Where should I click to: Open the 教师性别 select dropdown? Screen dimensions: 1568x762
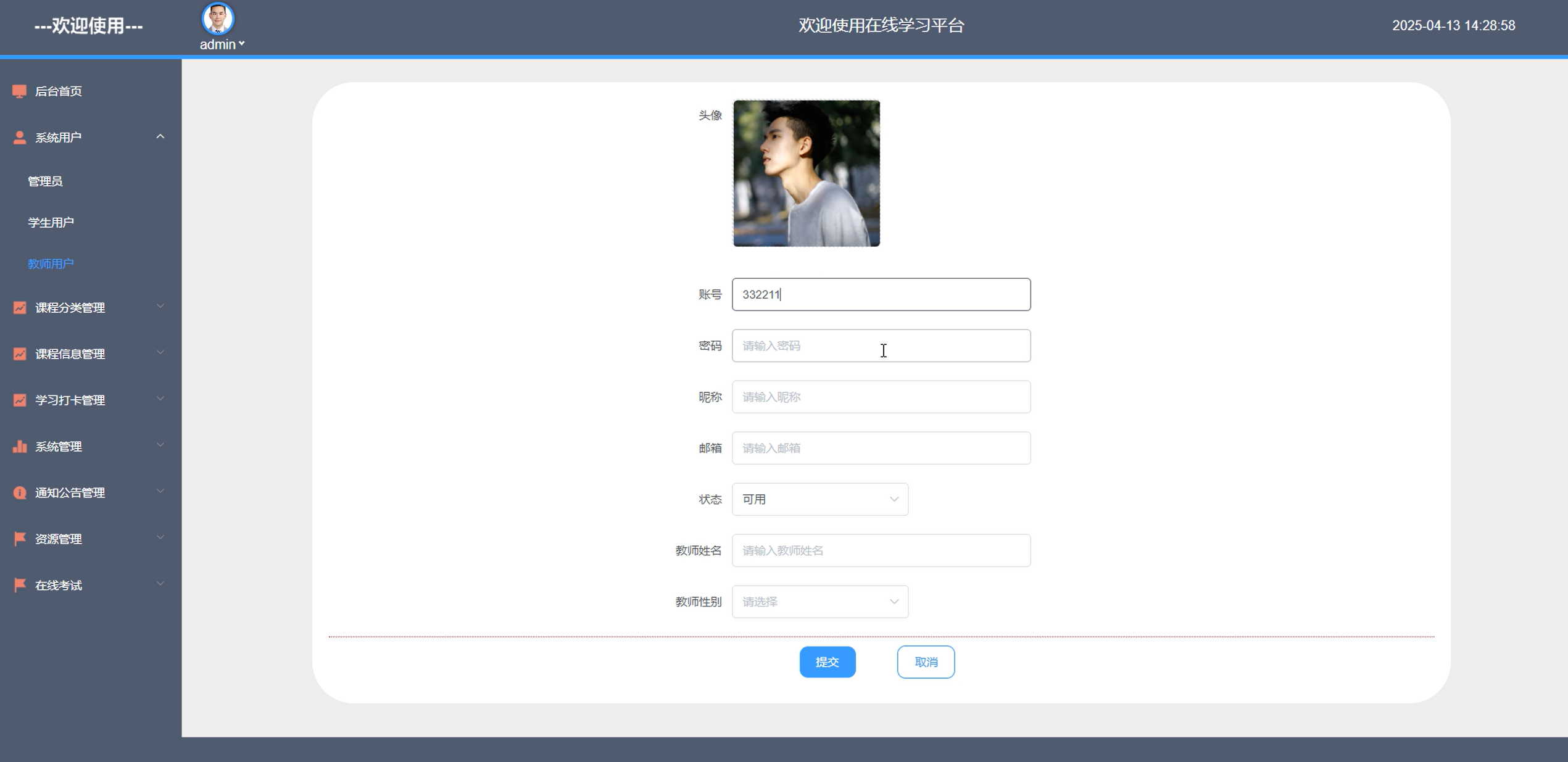(819, 602)
